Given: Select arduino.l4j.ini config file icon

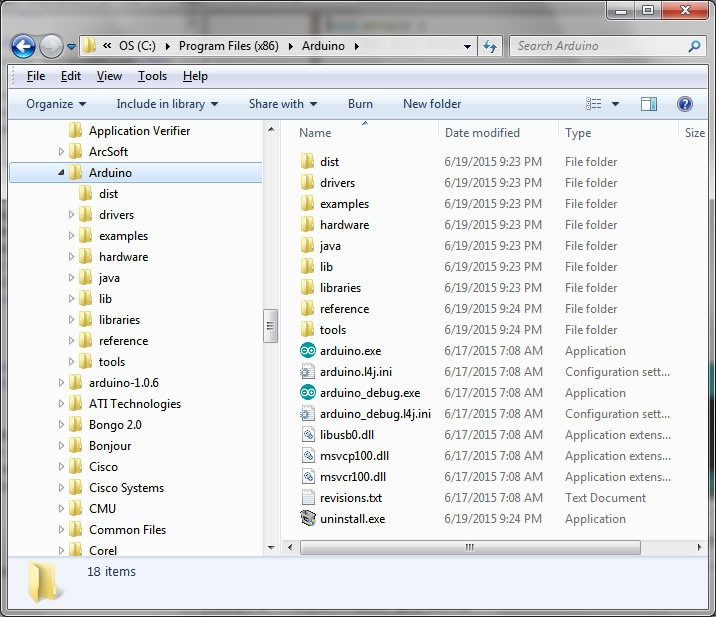Looking at the screenshot, I should click(308, 372).
